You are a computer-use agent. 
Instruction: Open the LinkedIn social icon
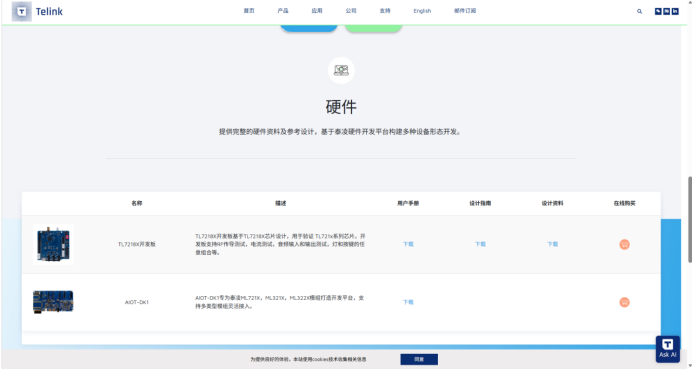tap(675, 11)
